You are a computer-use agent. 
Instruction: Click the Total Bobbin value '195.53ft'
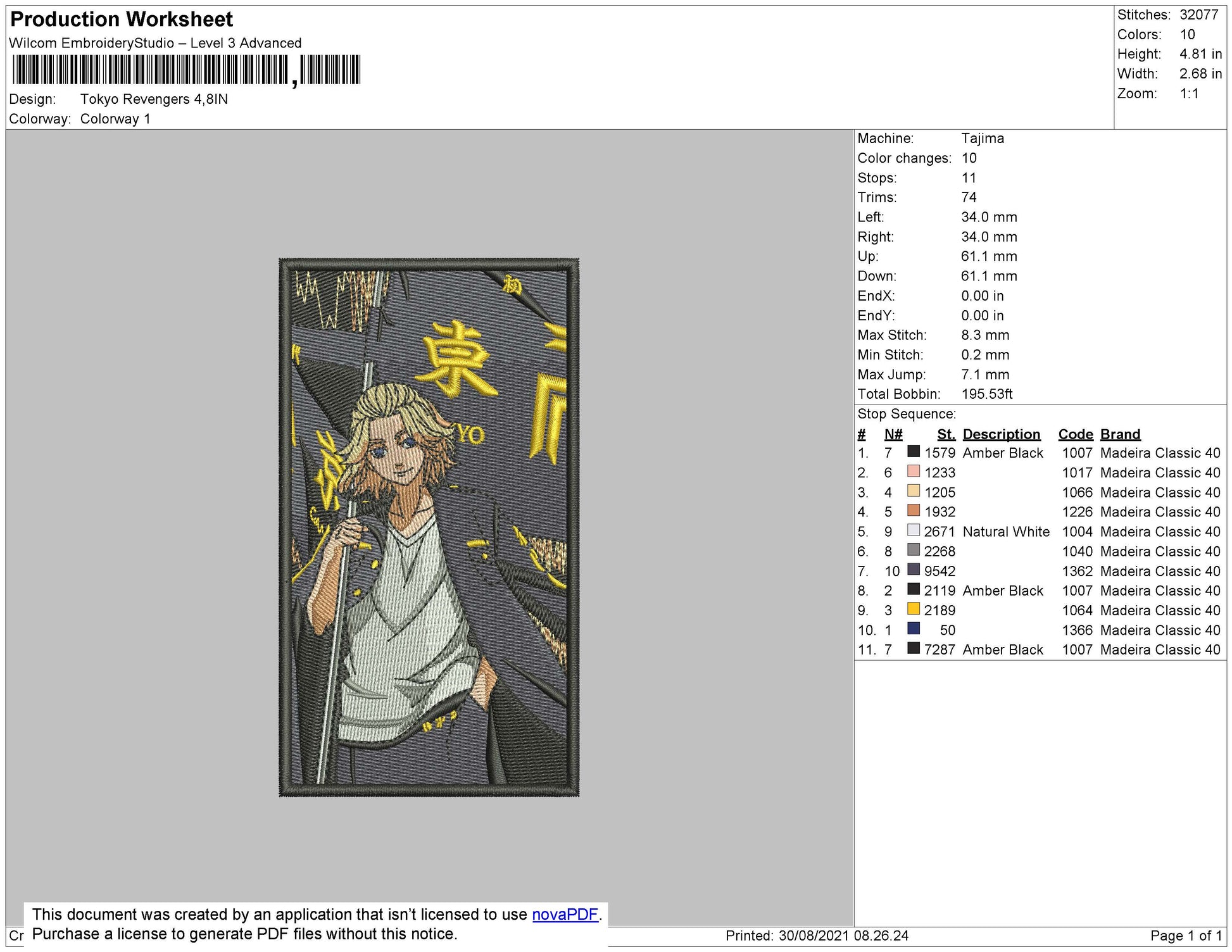click(x=987, y=393)
